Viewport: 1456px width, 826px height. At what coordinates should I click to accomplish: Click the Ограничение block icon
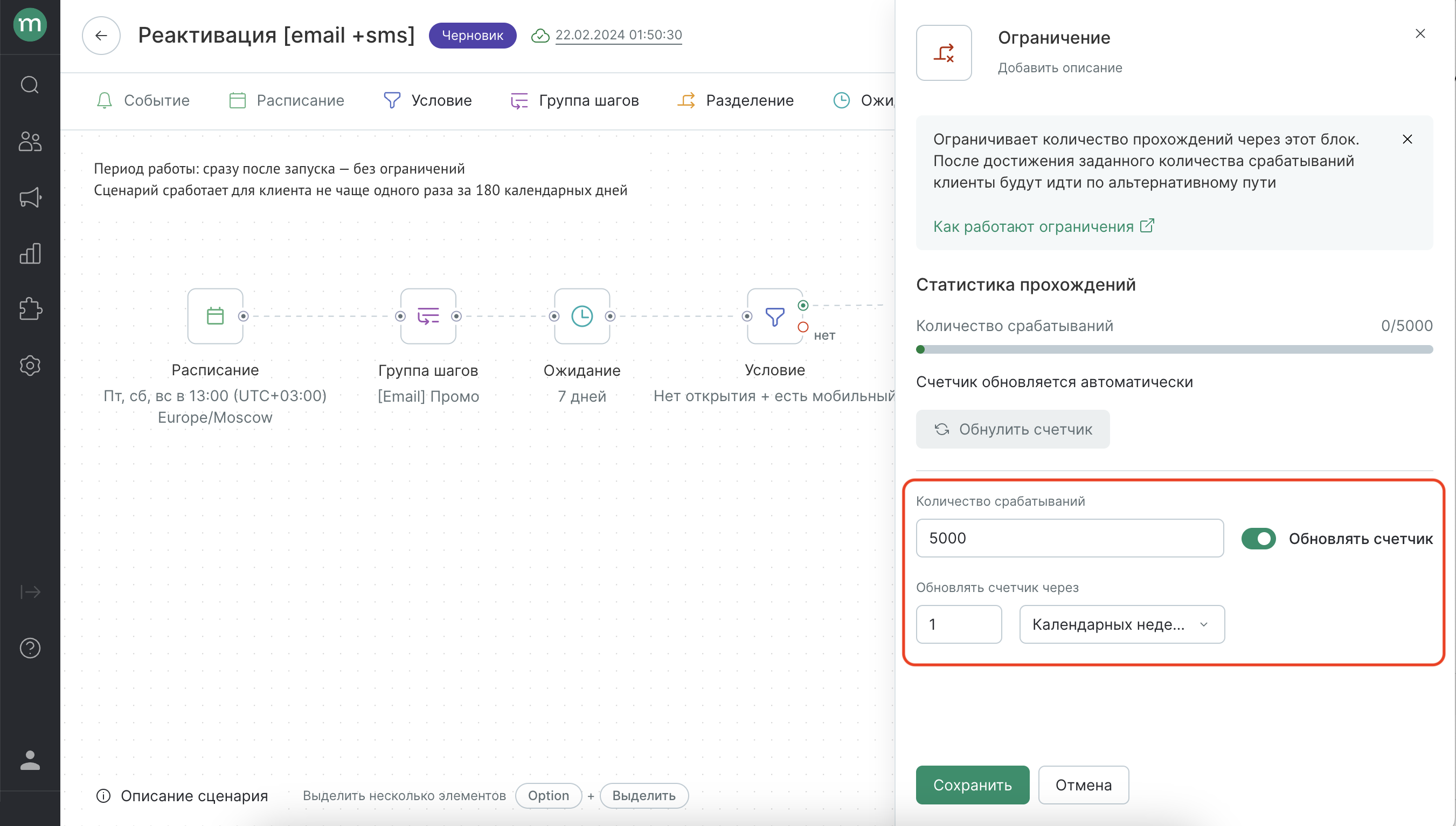click(944, 51)
